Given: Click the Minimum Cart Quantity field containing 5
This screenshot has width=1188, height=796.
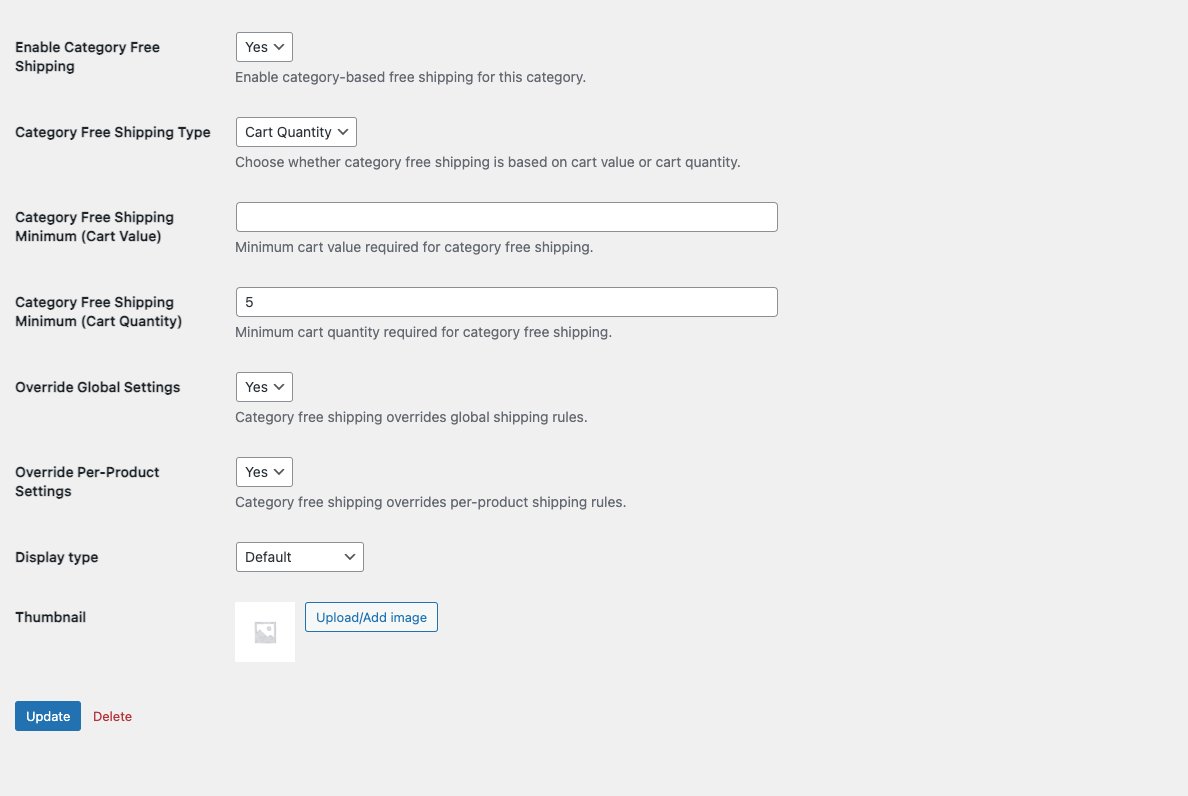Looking at the screenshot, I should (x=506, y=302).
